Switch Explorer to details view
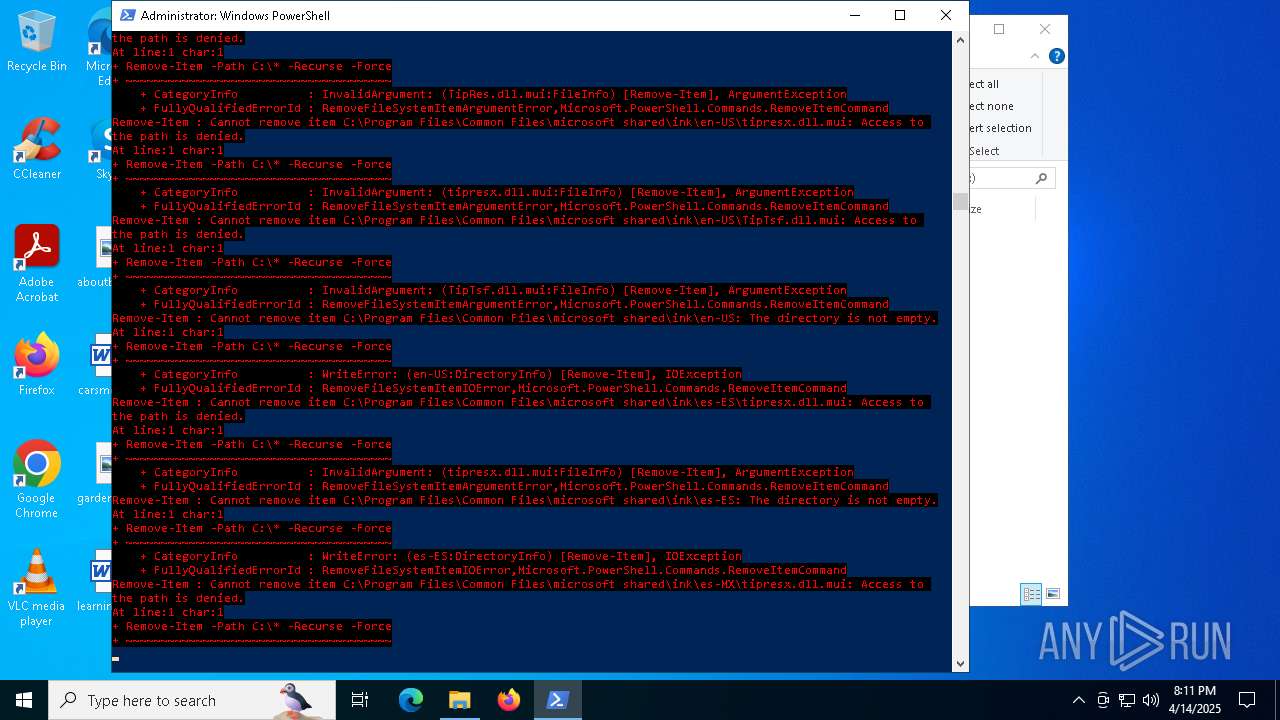 1031,594
